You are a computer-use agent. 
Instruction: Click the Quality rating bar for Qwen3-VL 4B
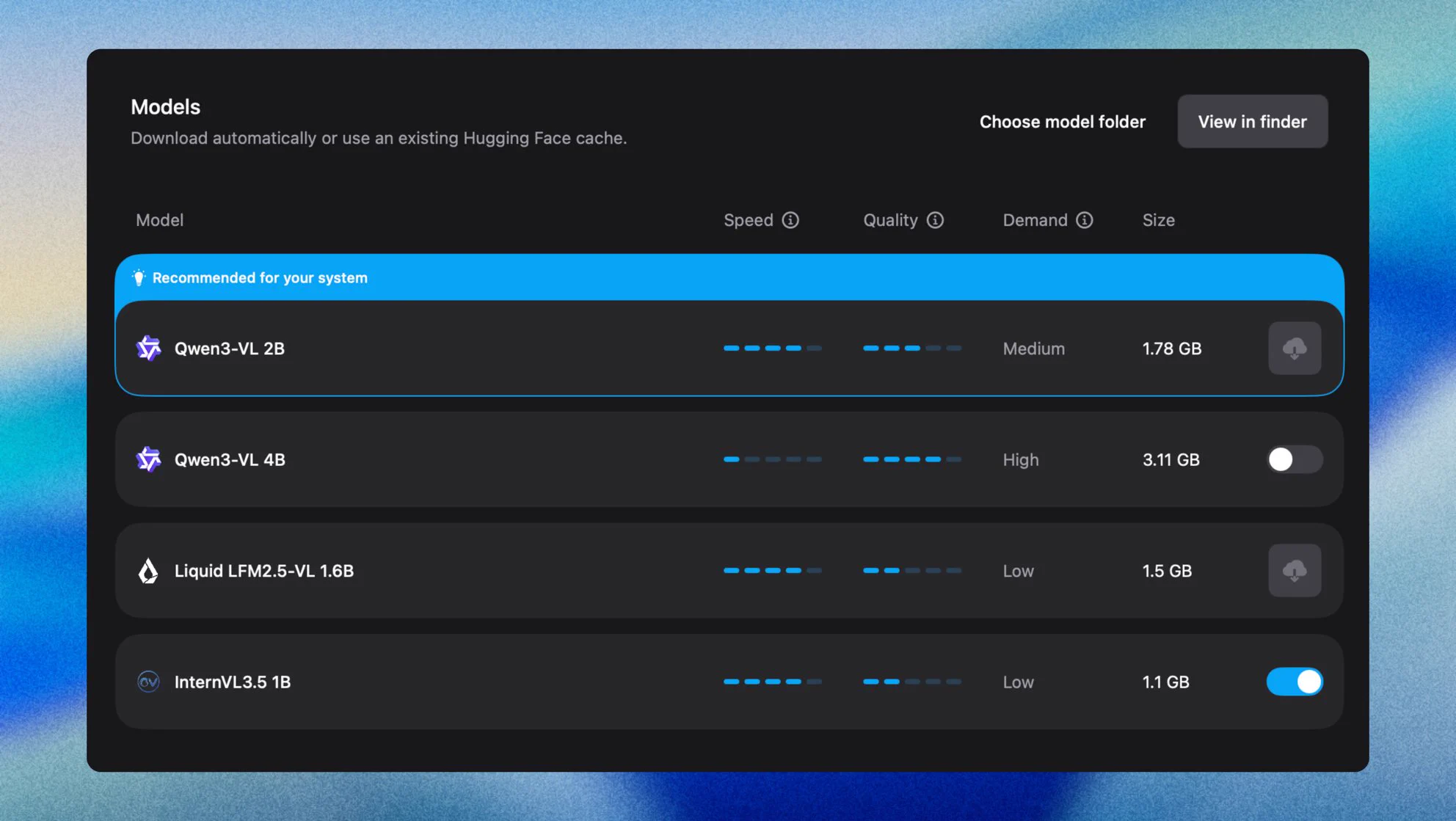(x=912, y=459)
